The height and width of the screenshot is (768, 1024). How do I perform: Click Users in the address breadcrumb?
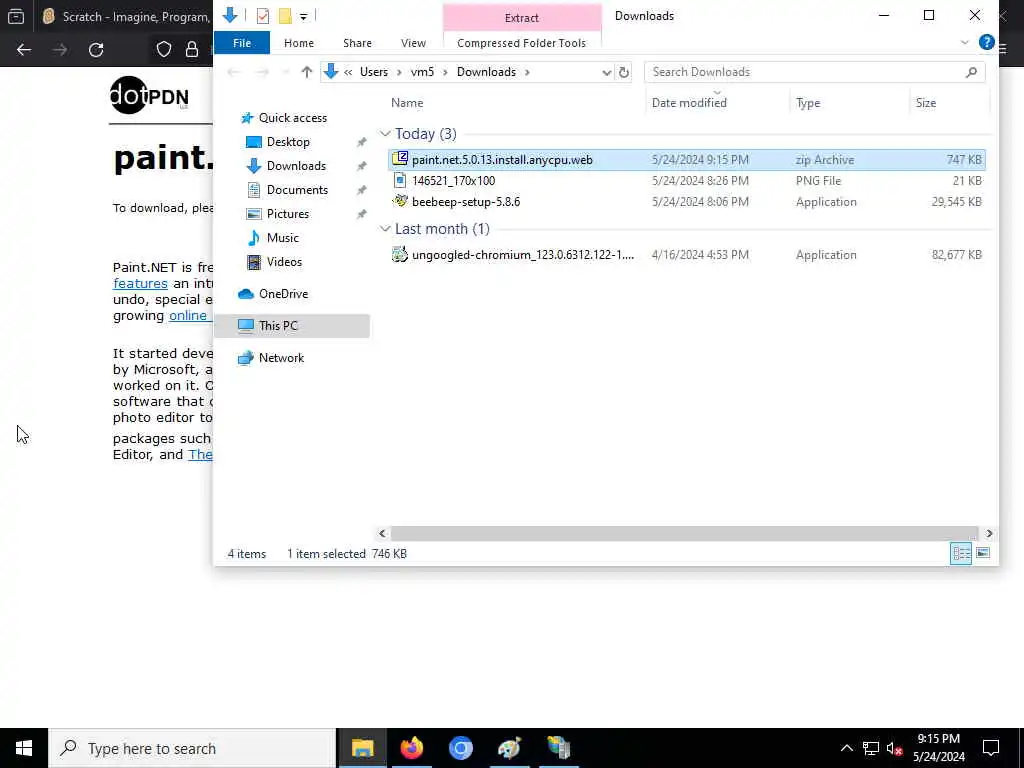374,72
